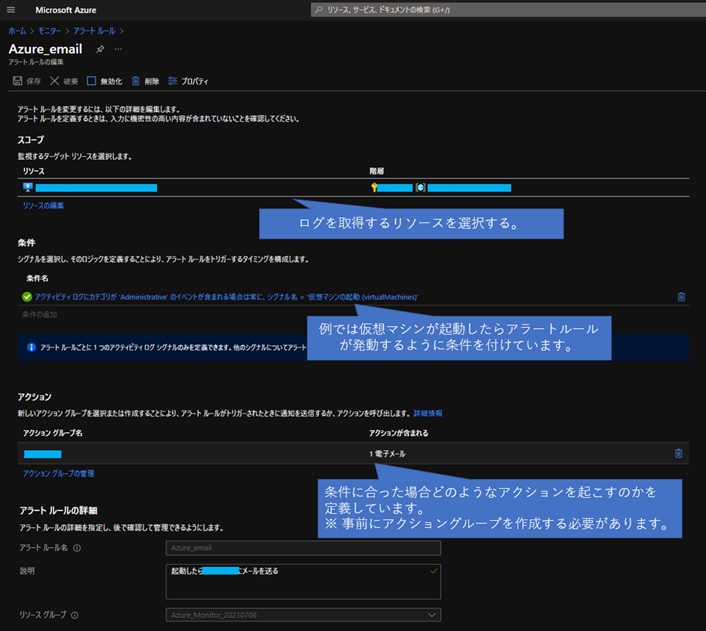706x631 pixels.
Task: Click the 破棄 (discard) X toolbar button
Action: tap(63, 81)
